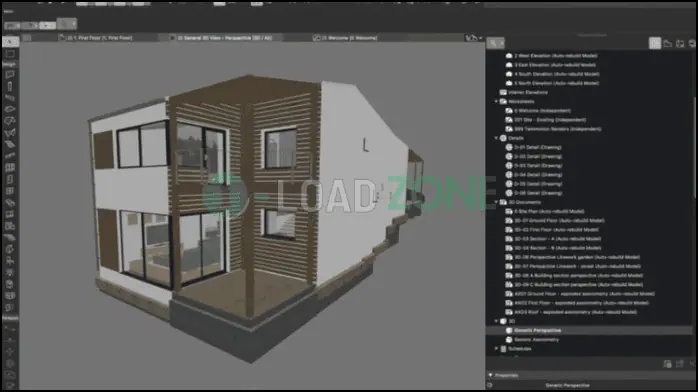Viewport: 698px width, 392px height.
Task: Open the Project Map view in Navigator
Action: pos(655,43)
